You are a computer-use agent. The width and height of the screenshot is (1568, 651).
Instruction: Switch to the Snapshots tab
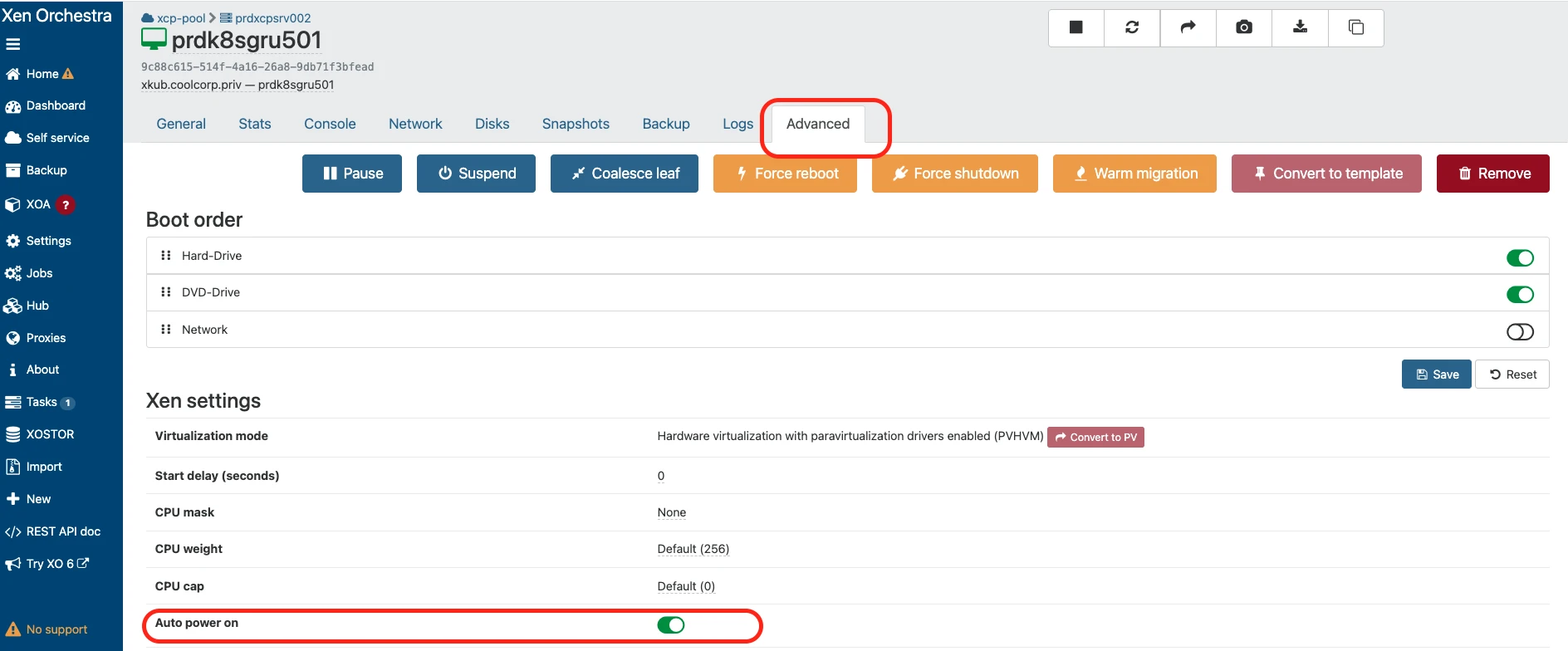[x=576, y=124]
